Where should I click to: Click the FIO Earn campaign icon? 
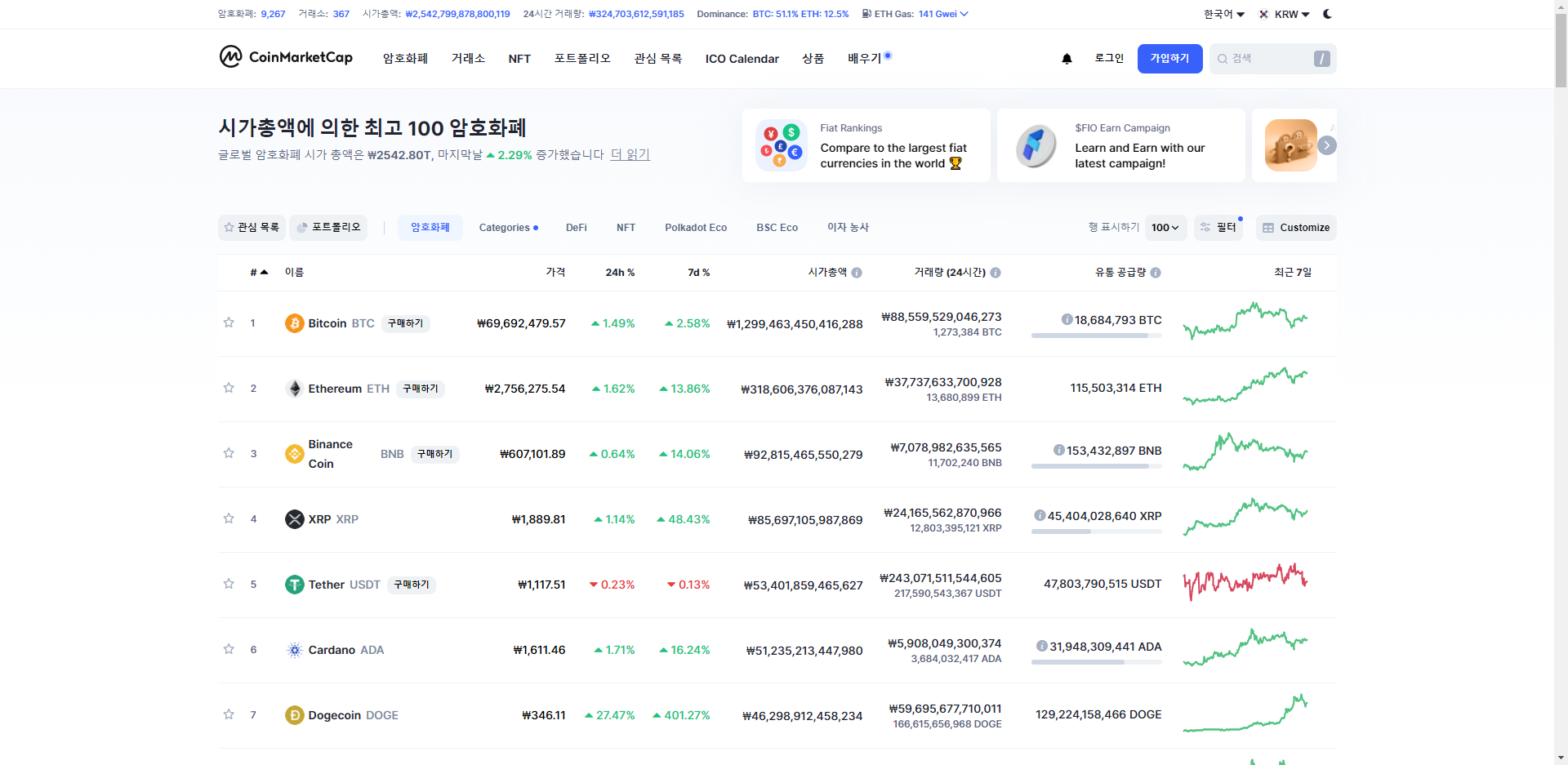[1036, 145]
